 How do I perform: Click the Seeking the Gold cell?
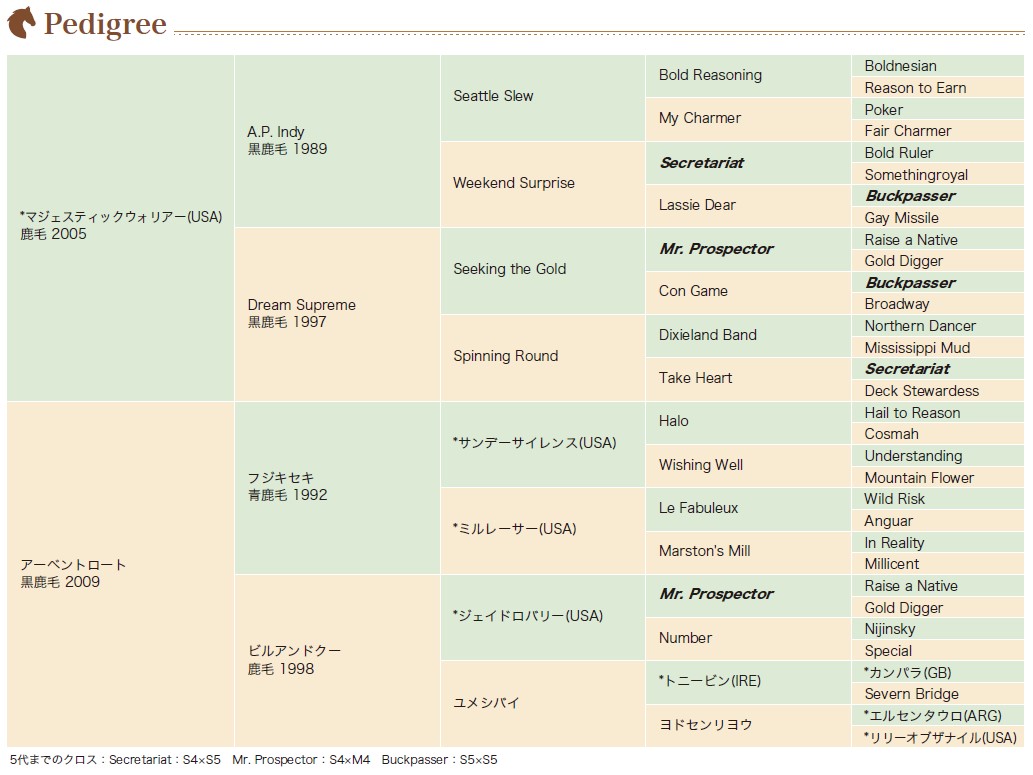tap(543, 271)
